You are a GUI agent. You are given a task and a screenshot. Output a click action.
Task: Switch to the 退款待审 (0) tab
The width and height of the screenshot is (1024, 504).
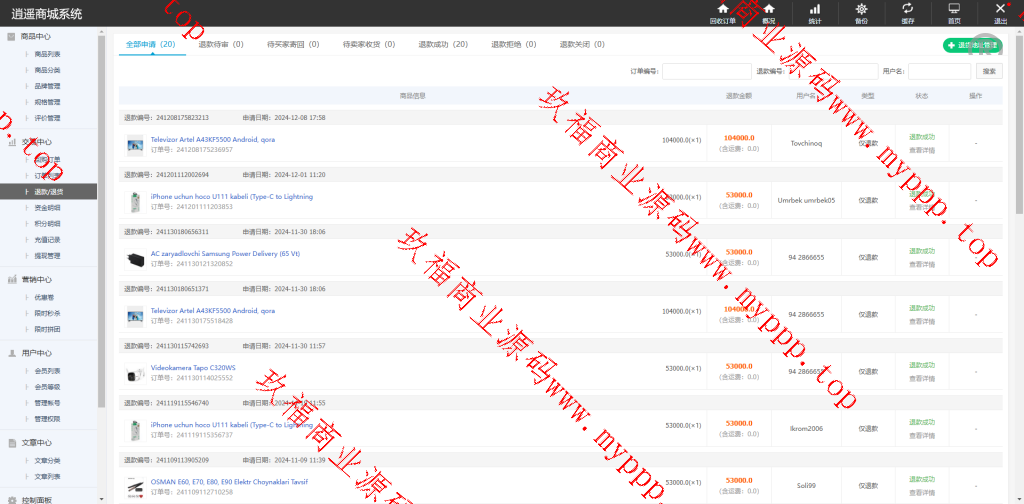point(220,45)
